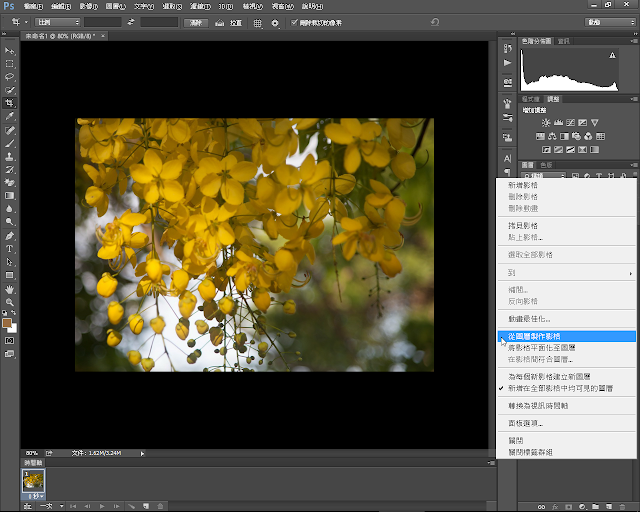
Task: Open the crop ratio 比例 dropdown
Action: [x=57, y=22]
